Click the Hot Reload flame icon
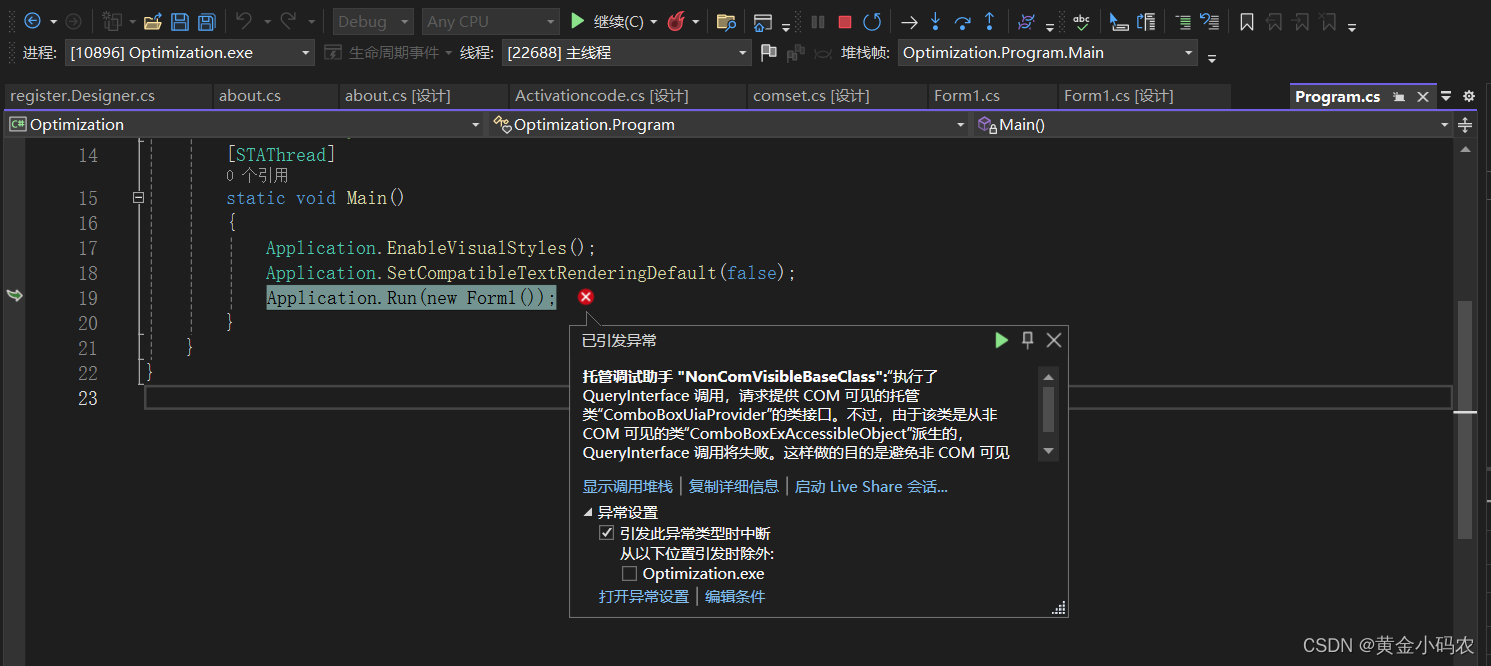Screen dimensions: 1491x666 [x=678, y=21]
